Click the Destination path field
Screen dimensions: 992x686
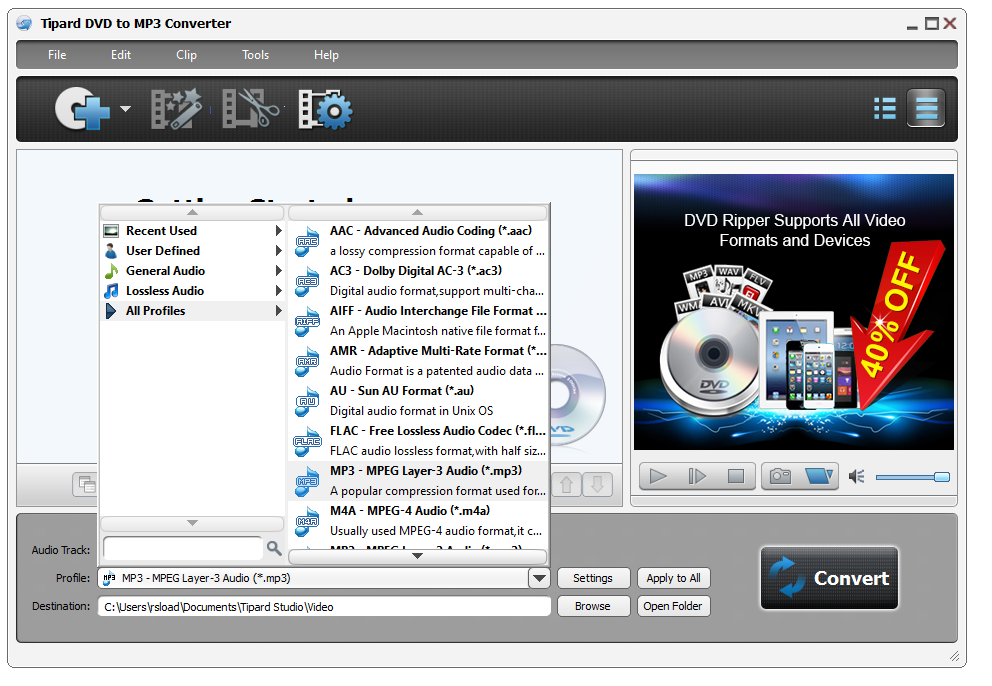click(324, 607)
